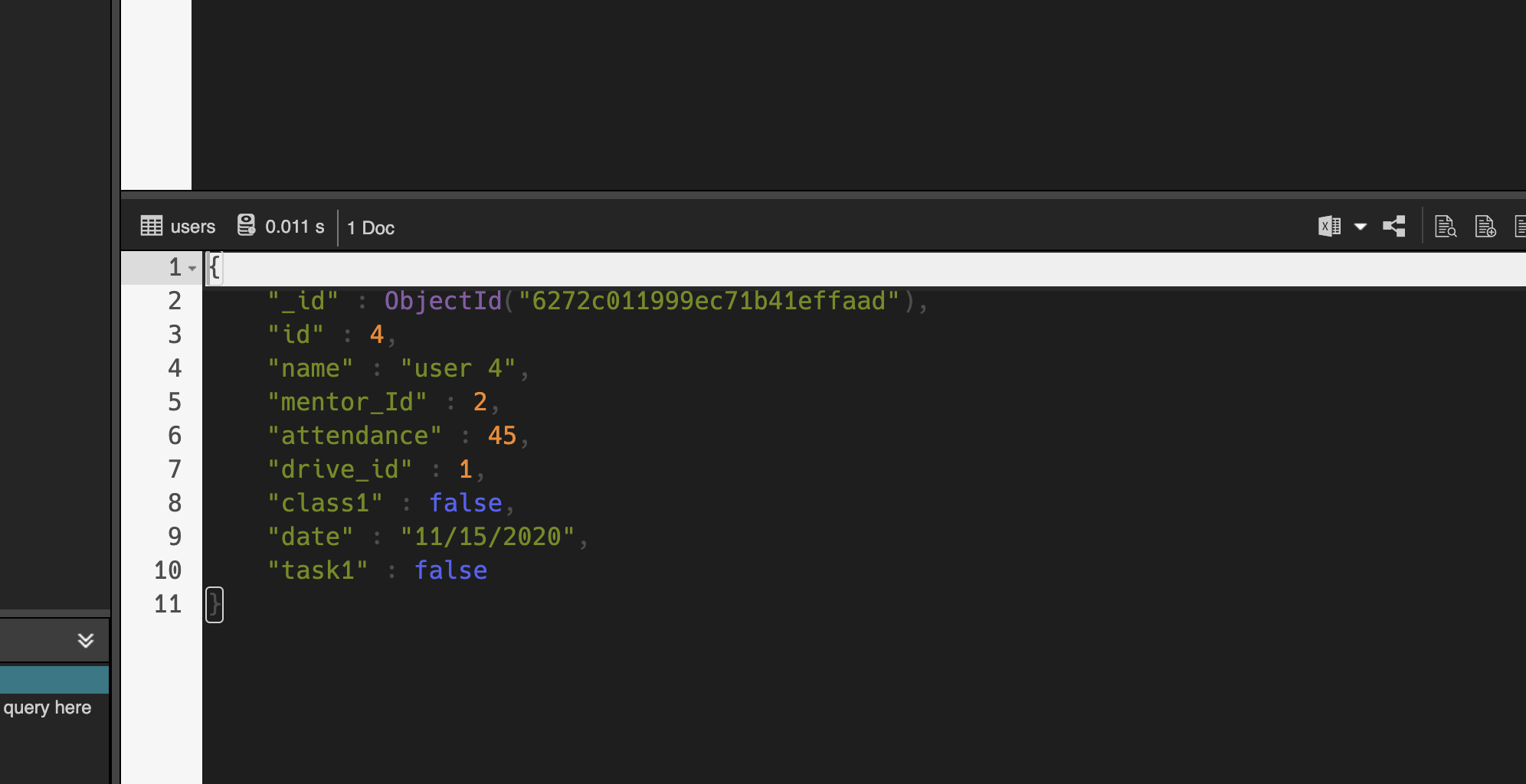Click the share tree icon in results toolbar

[x=1394, y=226]
